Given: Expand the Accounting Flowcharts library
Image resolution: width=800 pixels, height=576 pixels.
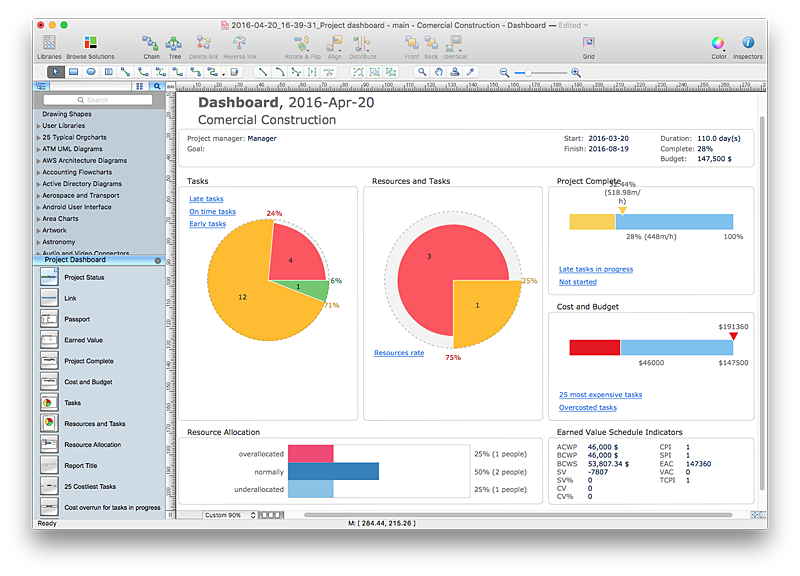Looking at the screenshot, I should 81,172.
